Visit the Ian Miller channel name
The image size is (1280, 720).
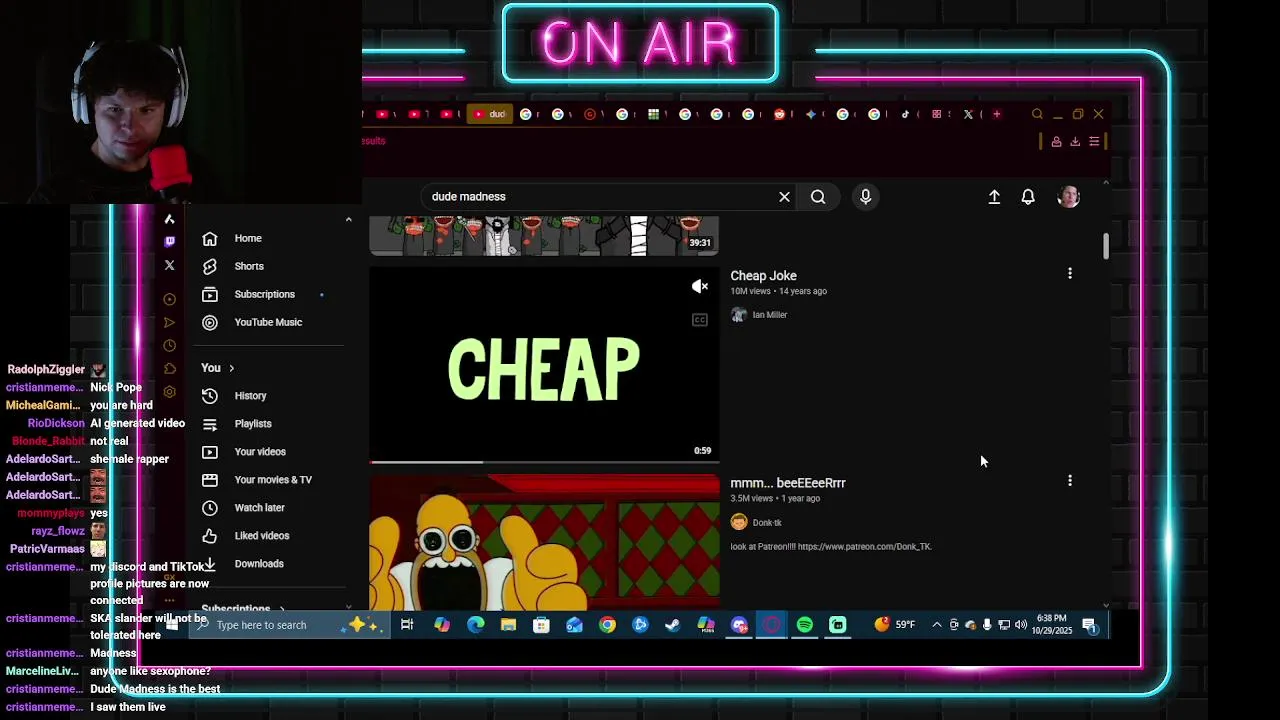click(770, 315)
